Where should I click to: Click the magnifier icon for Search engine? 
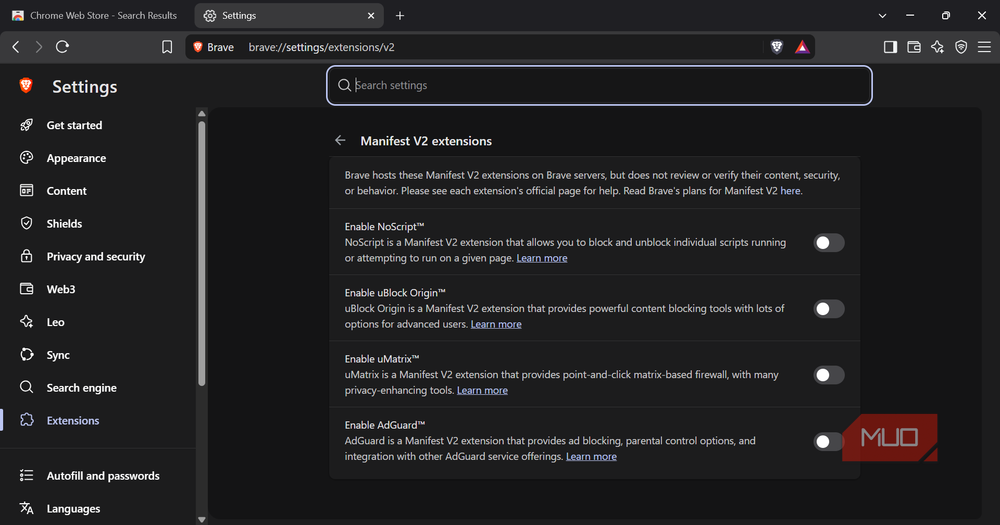[x=26, y=387]
